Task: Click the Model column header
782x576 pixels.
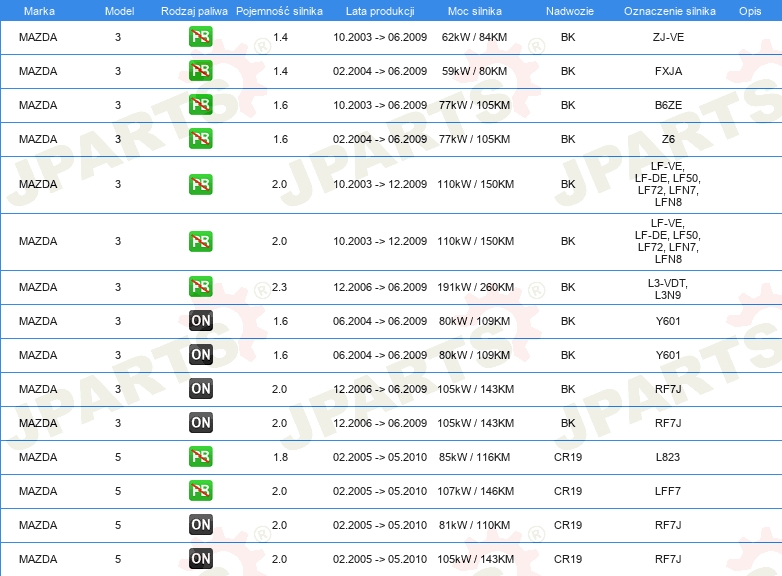Action: click(119, 11)
